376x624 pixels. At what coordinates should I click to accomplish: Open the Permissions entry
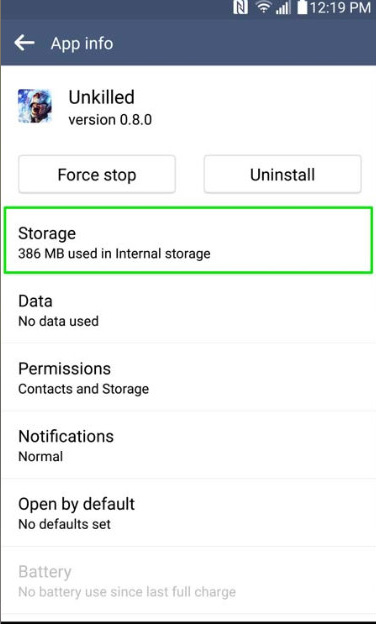click(x=188, y=378)
